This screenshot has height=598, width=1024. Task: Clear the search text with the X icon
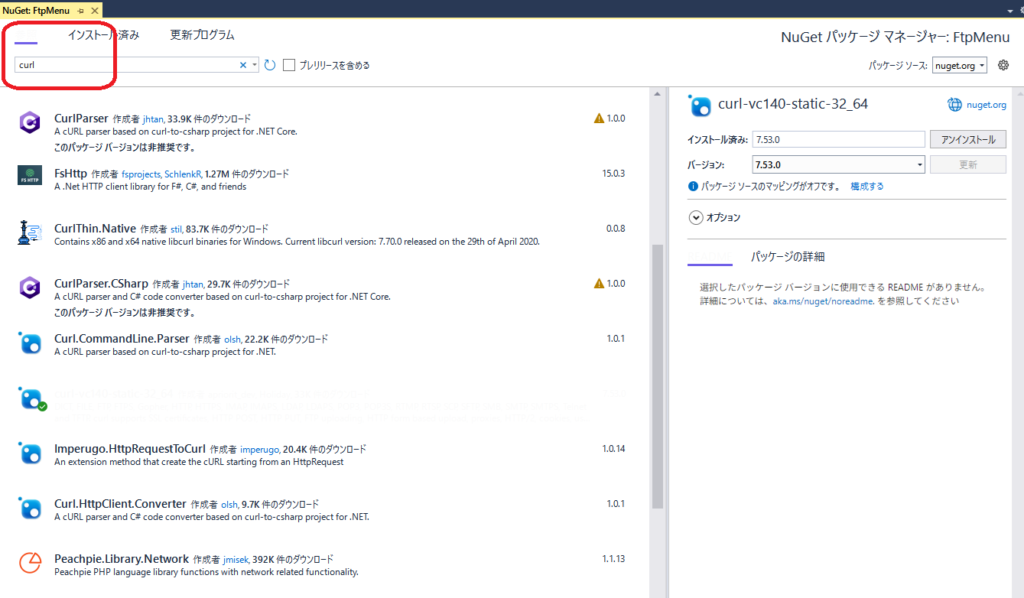243,65
